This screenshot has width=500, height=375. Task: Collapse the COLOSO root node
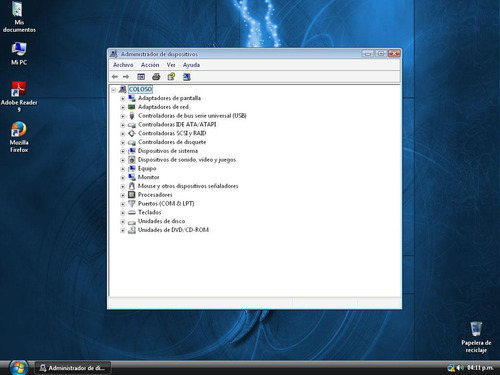coord(113,90)
